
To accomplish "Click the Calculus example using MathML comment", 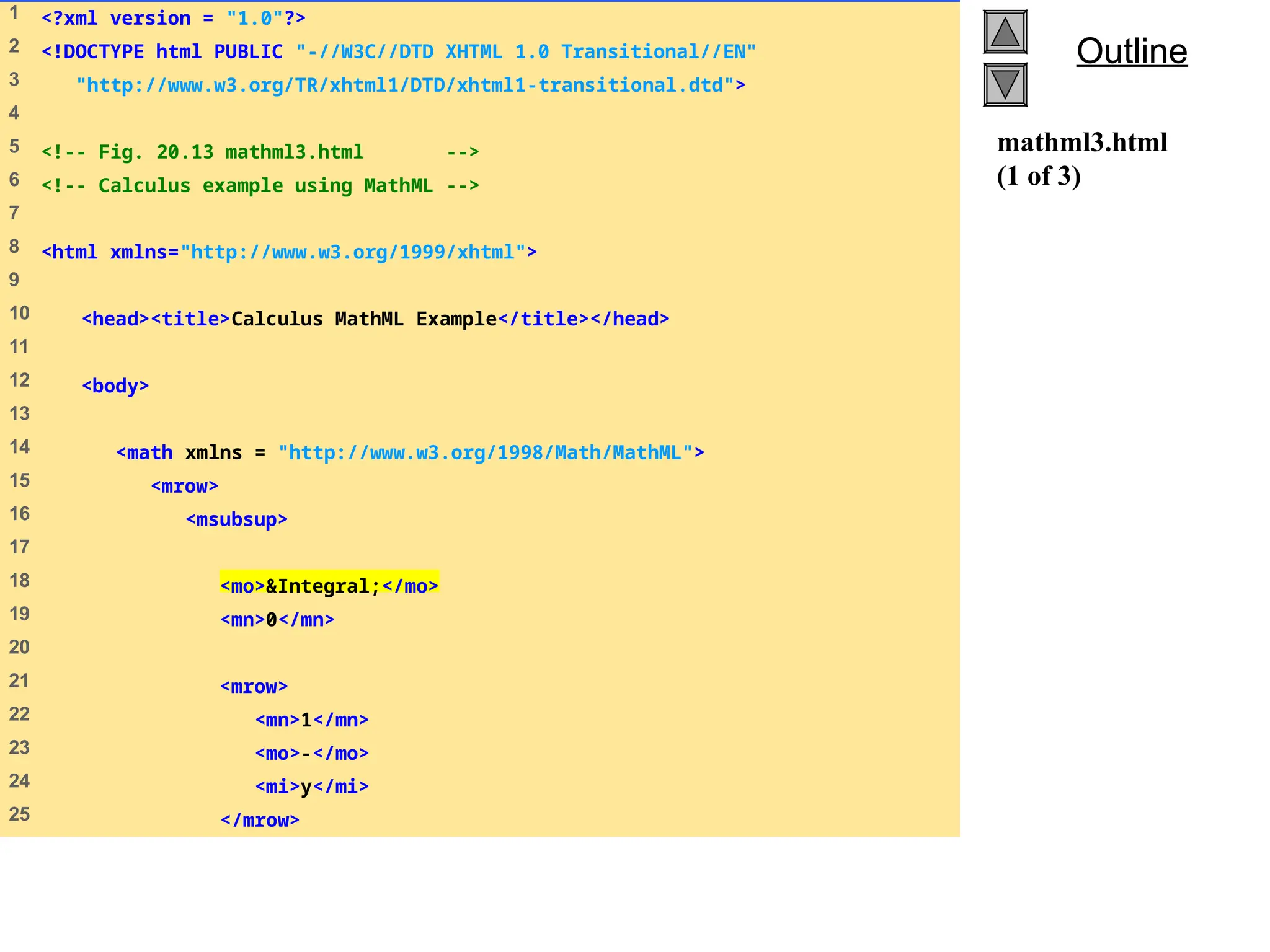I will click(x=260, y=185).
